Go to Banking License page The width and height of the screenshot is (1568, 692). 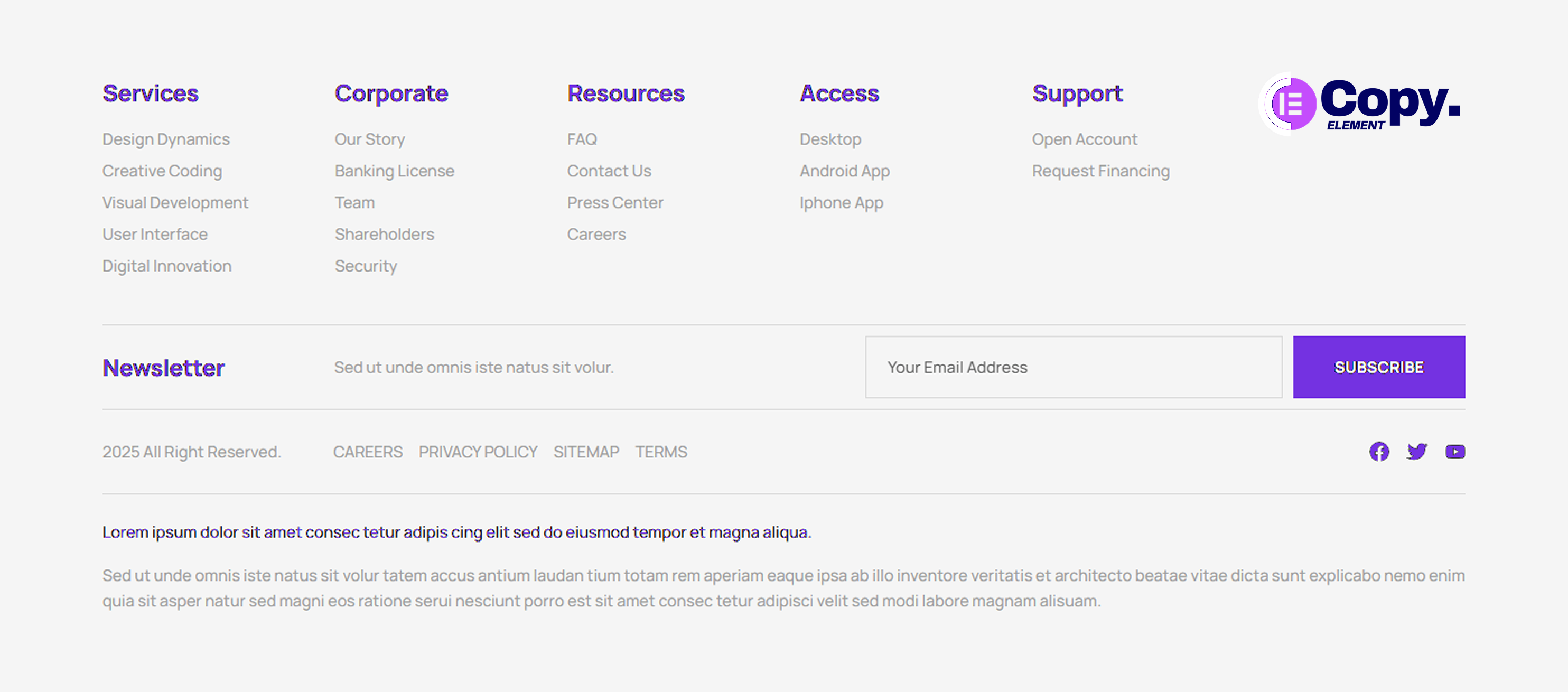point(394,171)
